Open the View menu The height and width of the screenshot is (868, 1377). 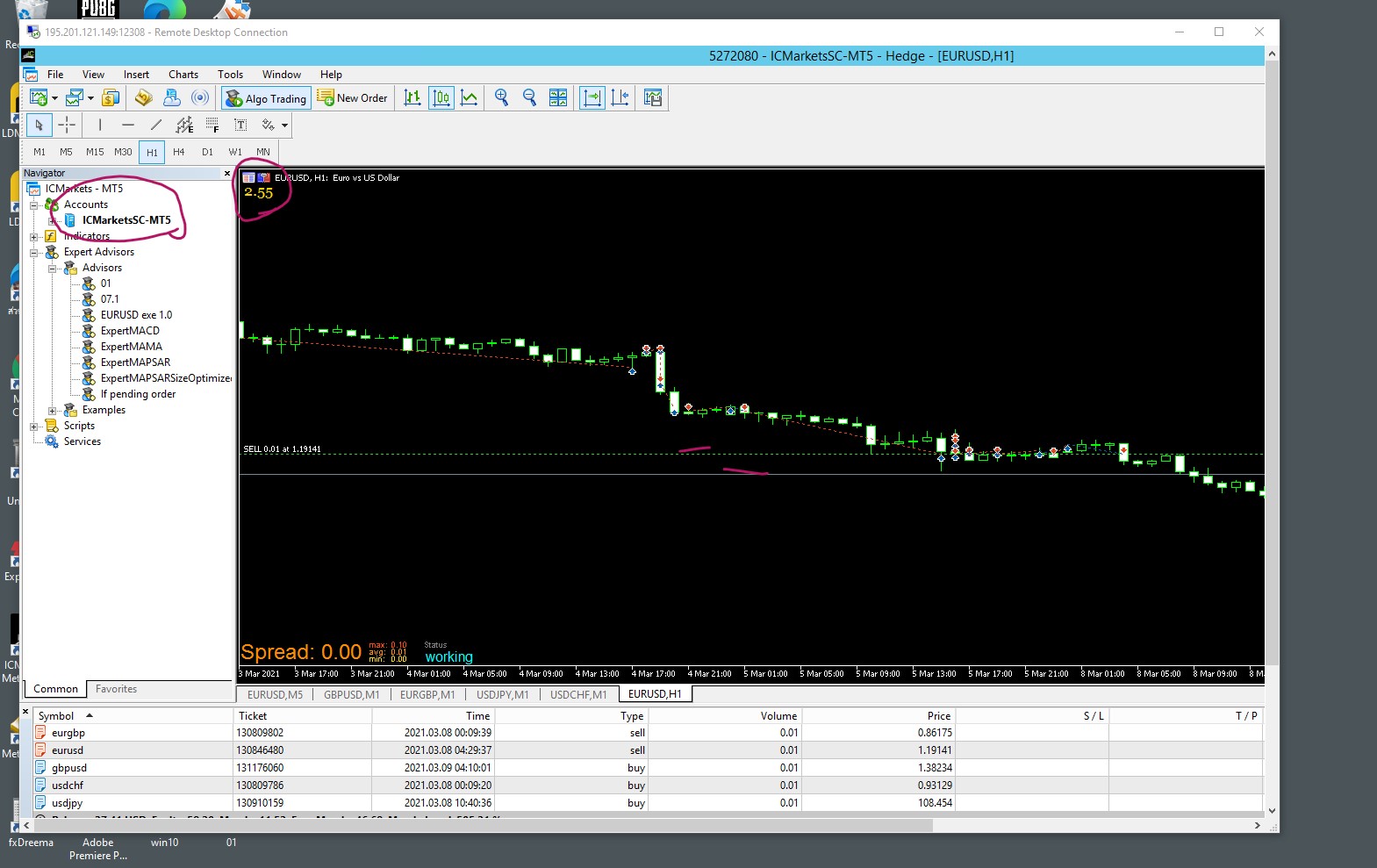pos(93,75)
